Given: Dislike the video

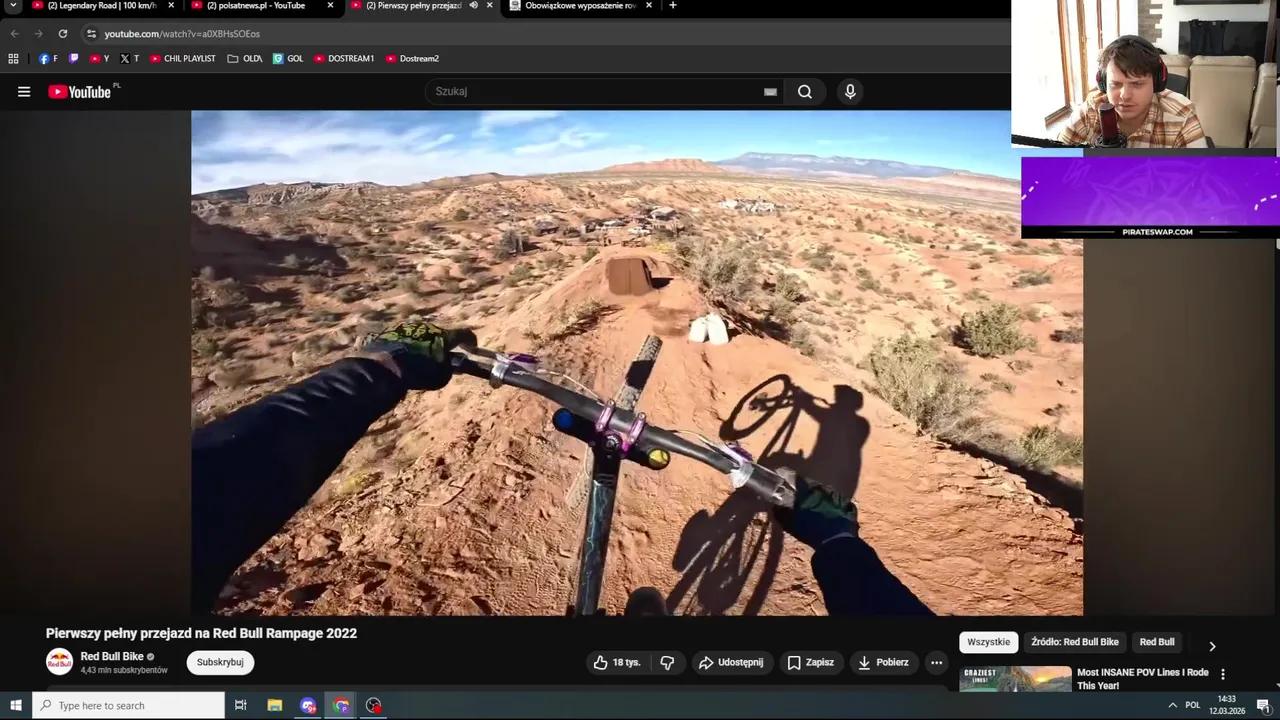Looking at the screenshot, I should (x=667, y=662).
